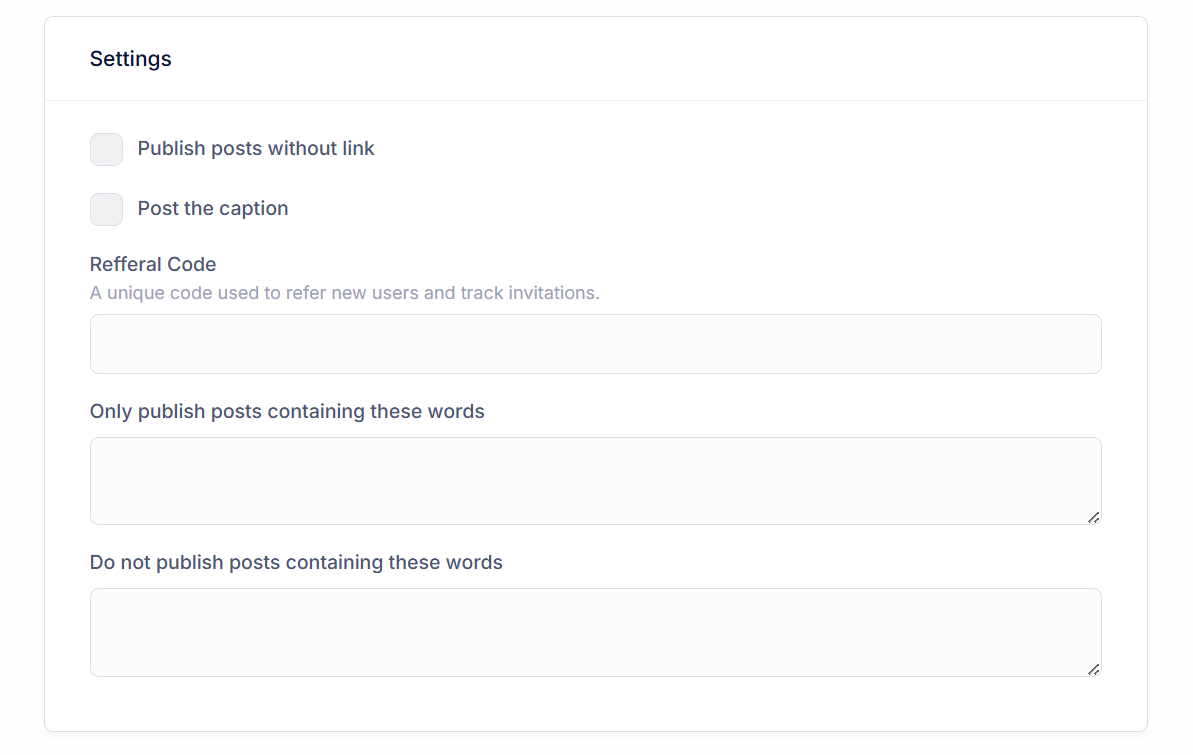The image size is (1193, 755).
Task: Grab resize handle of 'Only publish' textarea
Action: [x=1093, y=517]
